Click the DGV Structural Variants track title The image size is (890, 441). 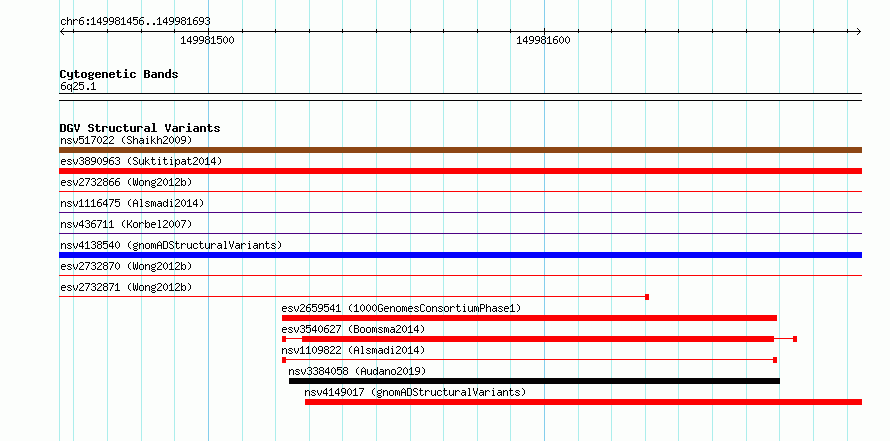coord(140,128)
